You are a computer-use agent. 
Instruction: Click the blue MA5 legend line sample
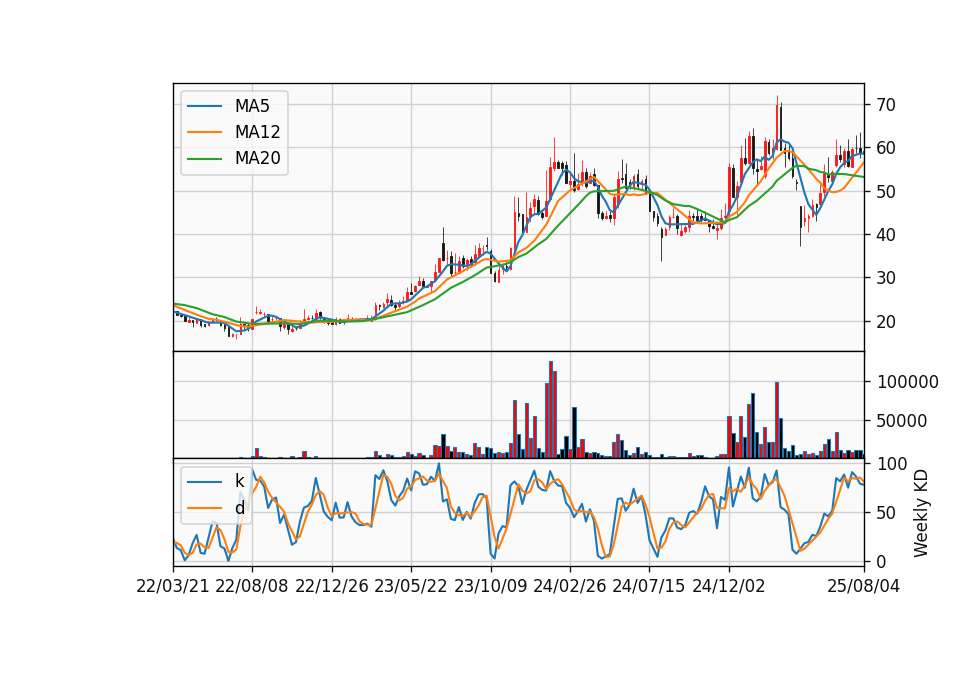coord(204,106)
